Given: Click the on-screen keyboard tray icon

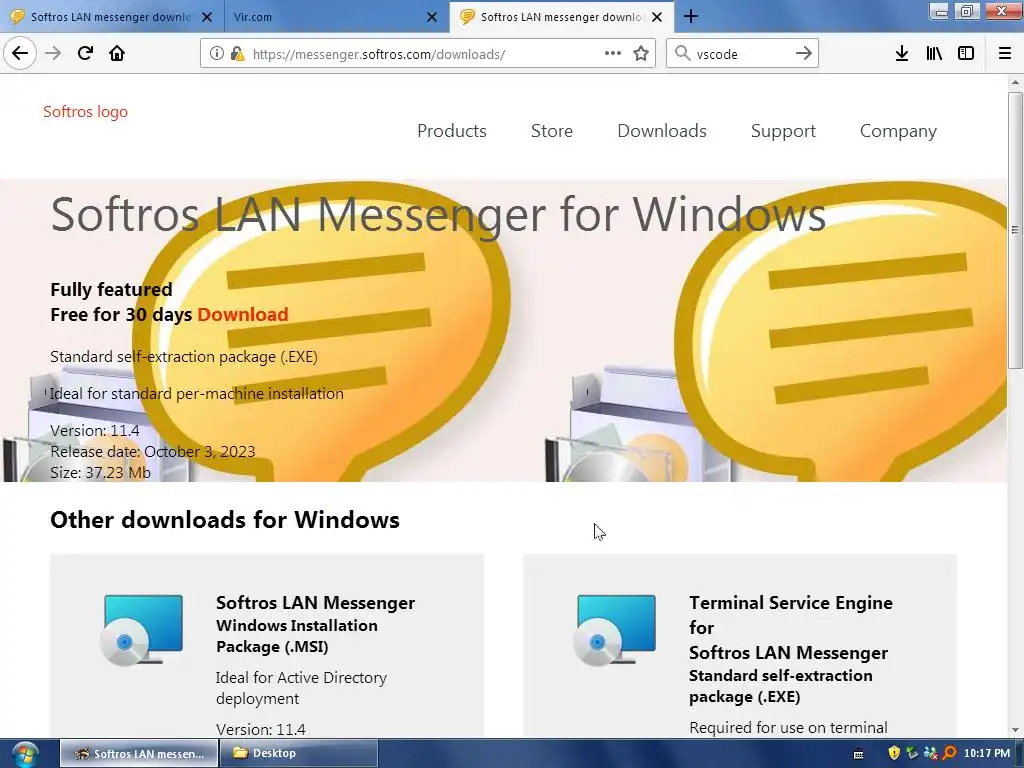Looking at the screenshot, I should click(x=859, y=754).
